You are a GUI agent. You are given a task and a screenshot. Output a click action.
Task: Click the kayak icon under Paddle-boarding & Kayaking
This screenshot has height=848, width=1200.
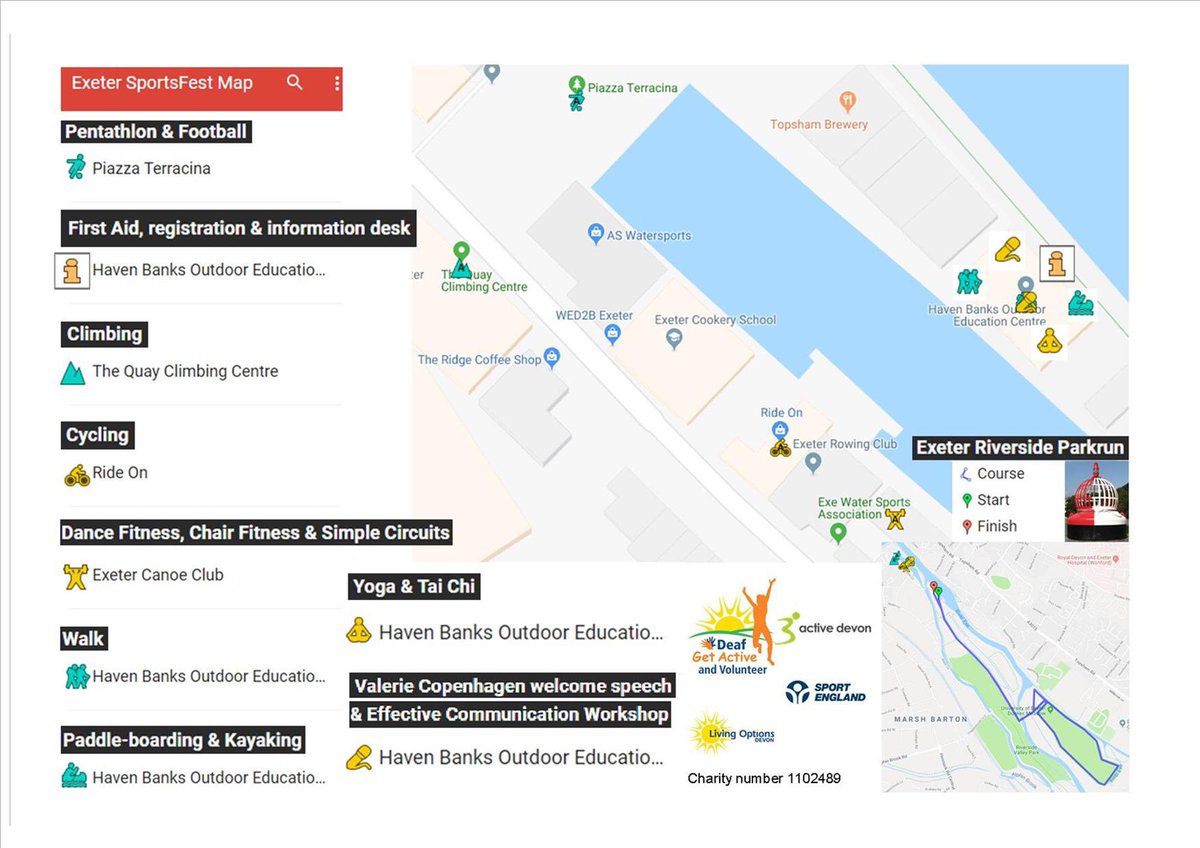(x=74, y=777)
